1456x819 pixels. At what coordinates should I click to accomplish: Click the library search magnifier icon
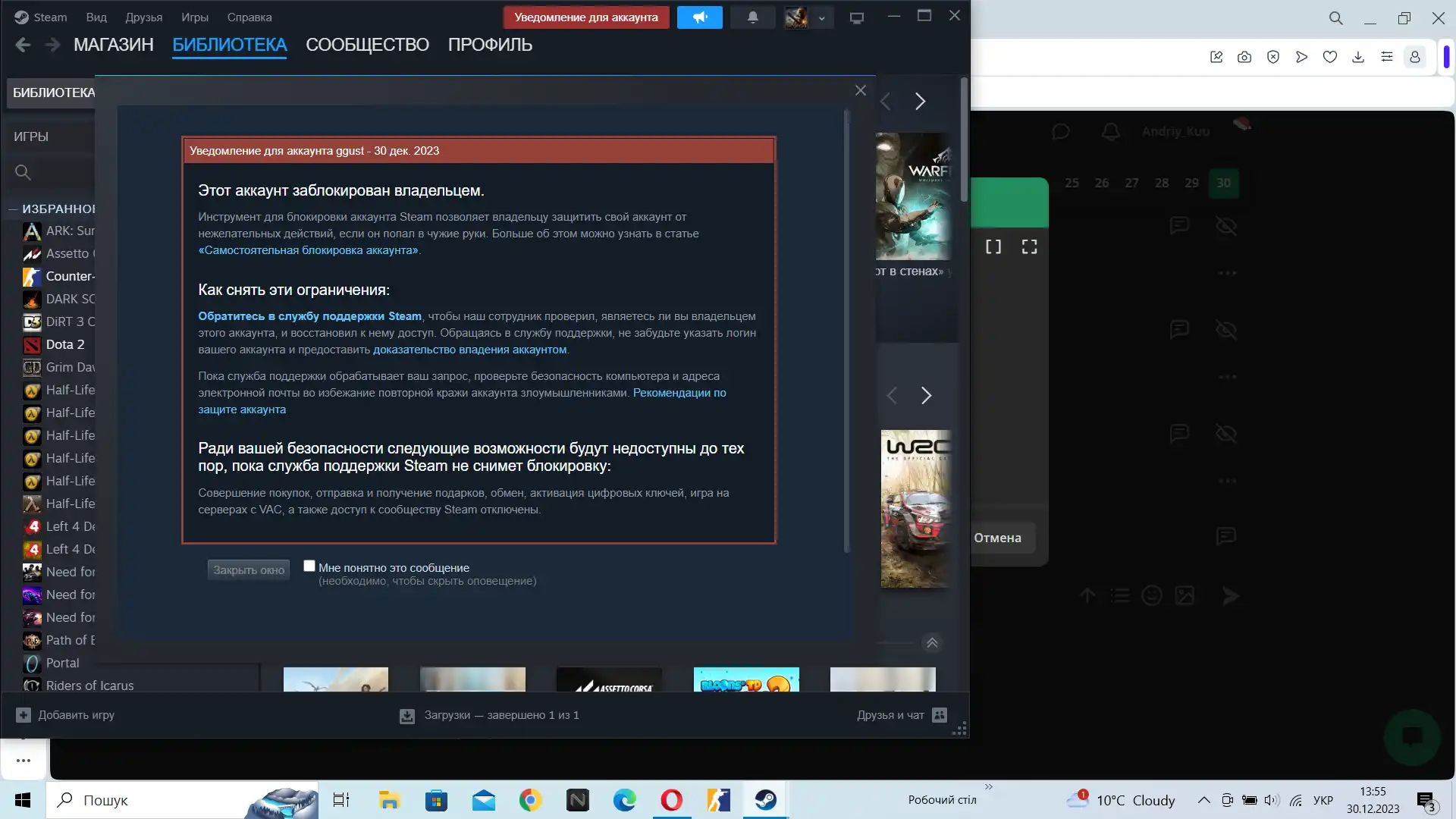[x=23, y=173]
